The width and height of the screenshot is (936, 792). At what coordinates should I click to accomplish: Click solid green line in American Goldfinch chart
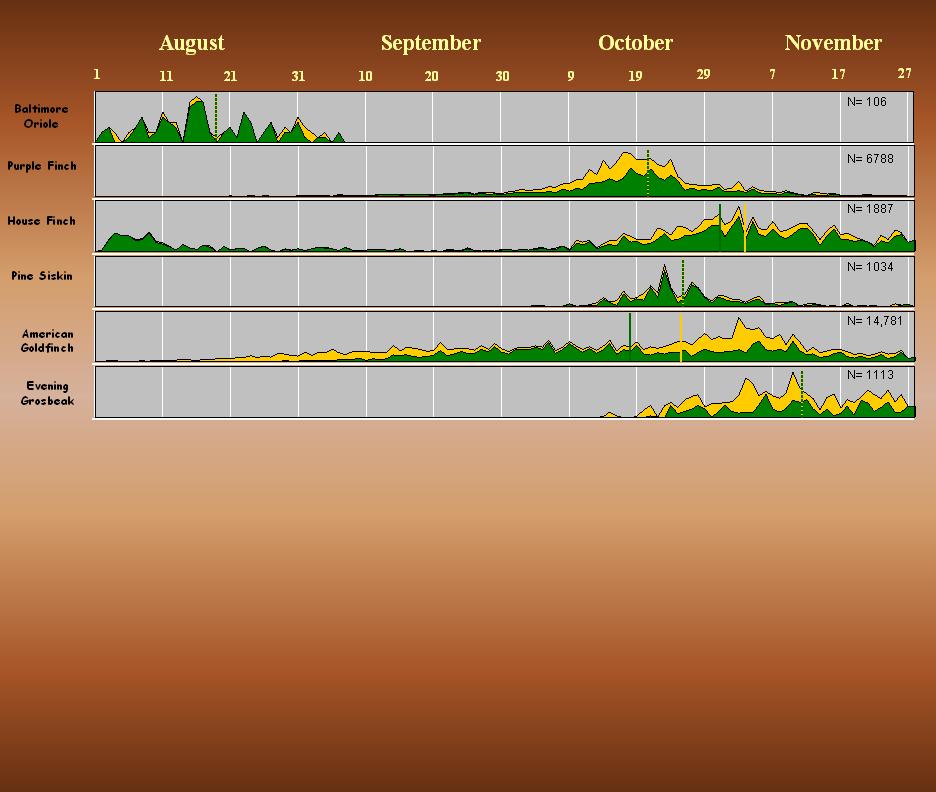click(630, 330)
